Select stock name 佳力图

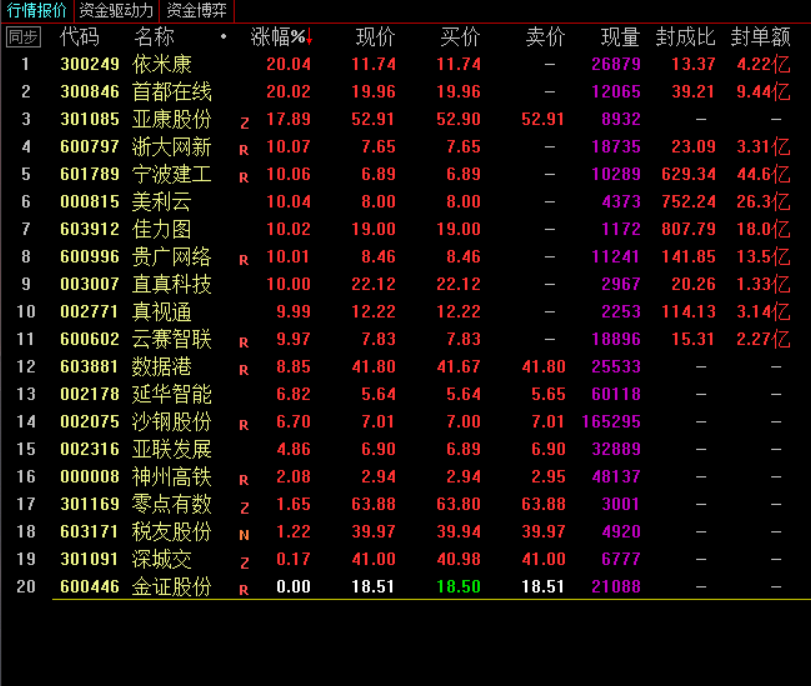162,229
